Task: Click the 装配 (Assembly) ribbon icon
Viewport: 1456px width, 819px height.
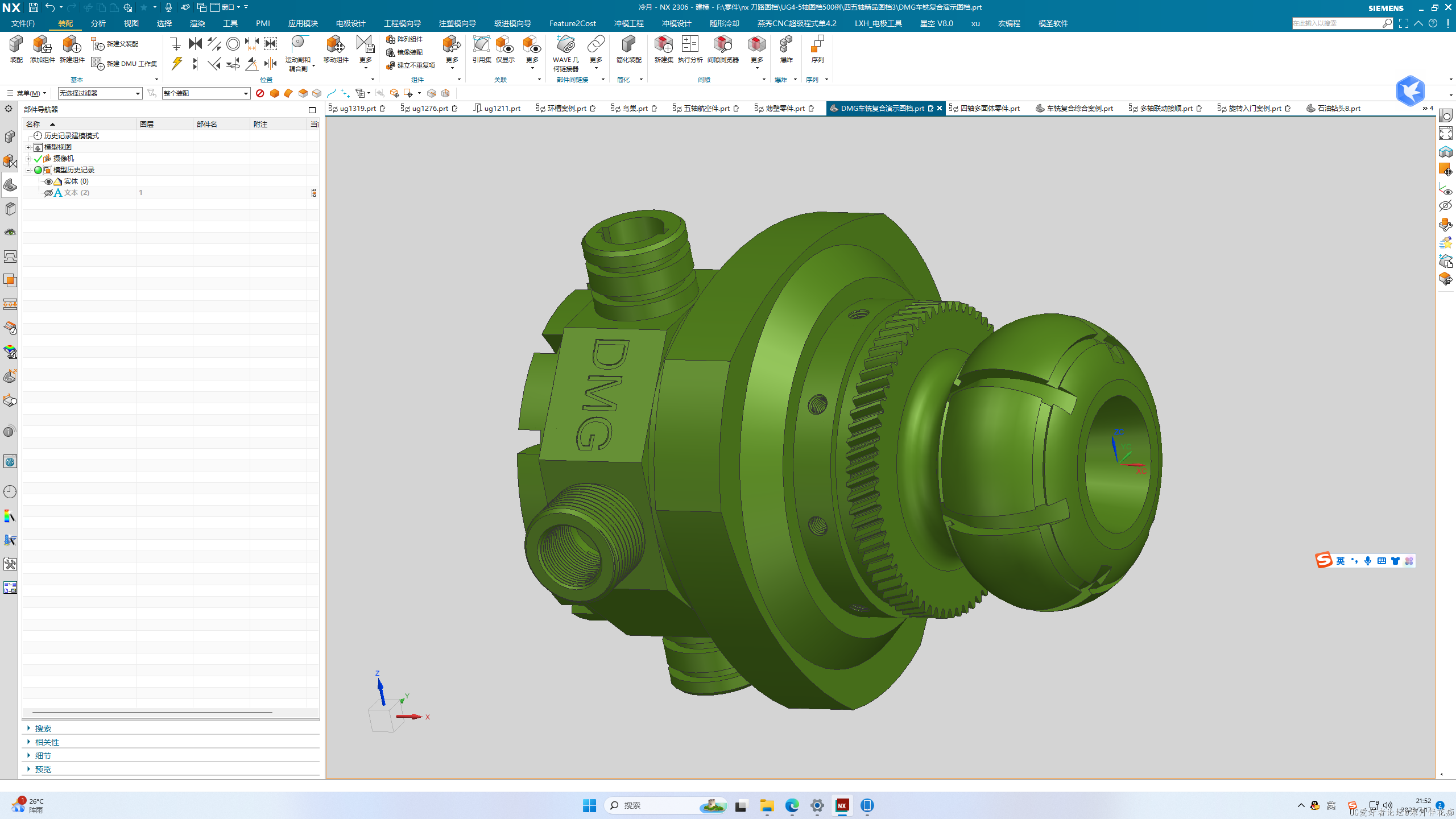Action: tap(16, 49)
